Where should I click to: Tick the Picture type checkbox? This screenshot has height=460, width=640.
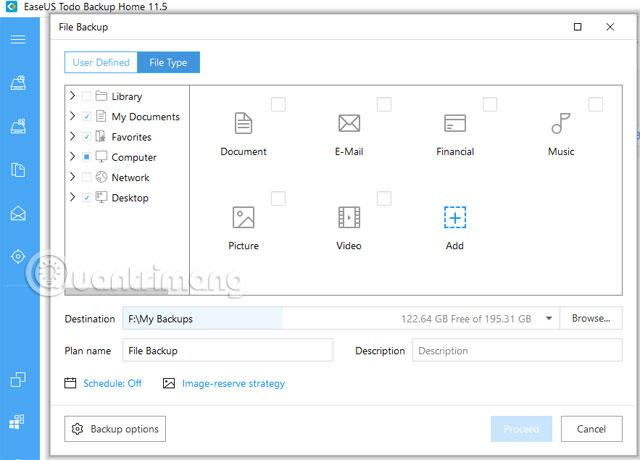[278, 199]
